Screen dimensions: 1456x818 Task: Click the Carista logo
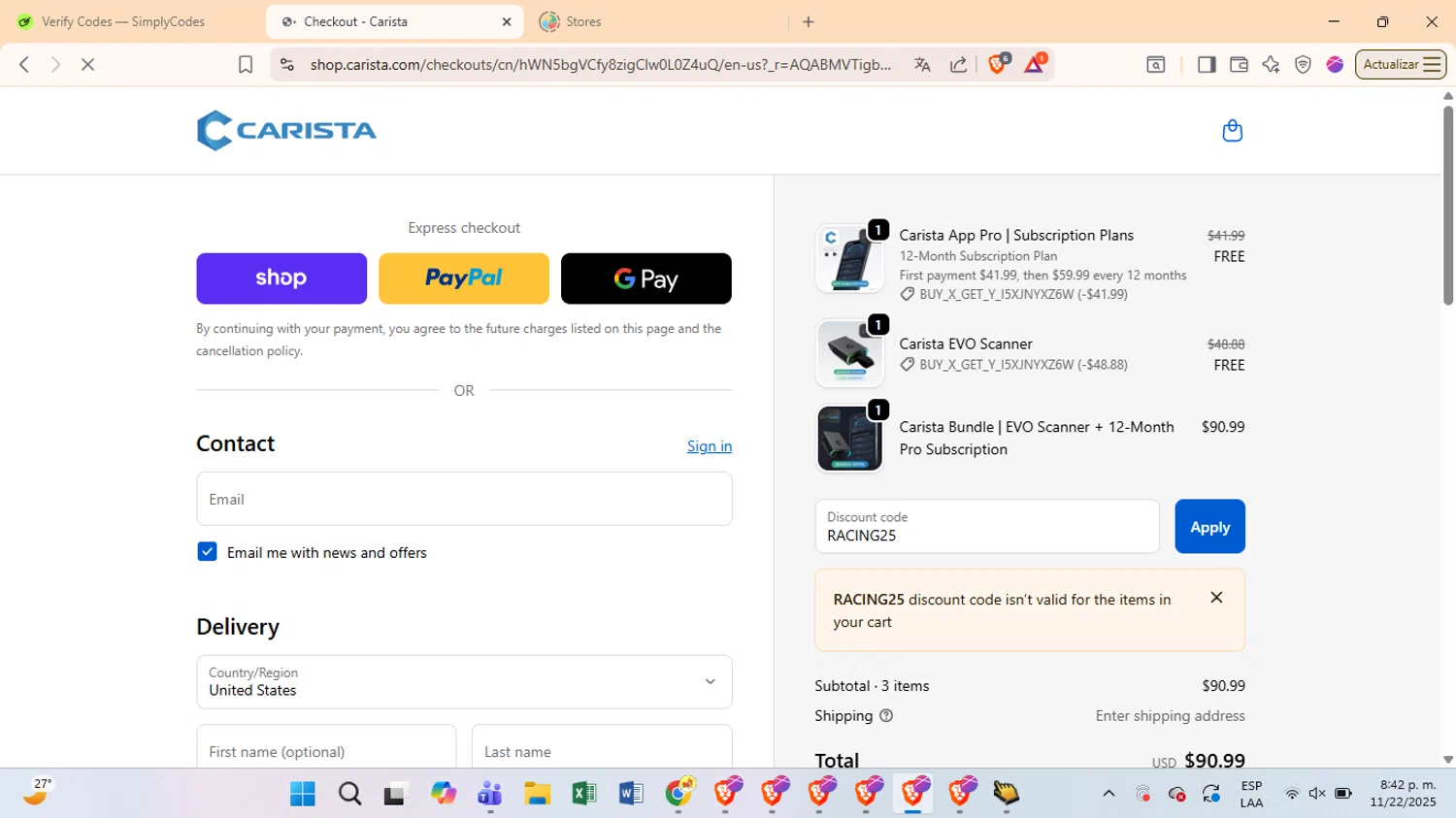[286, 130]
